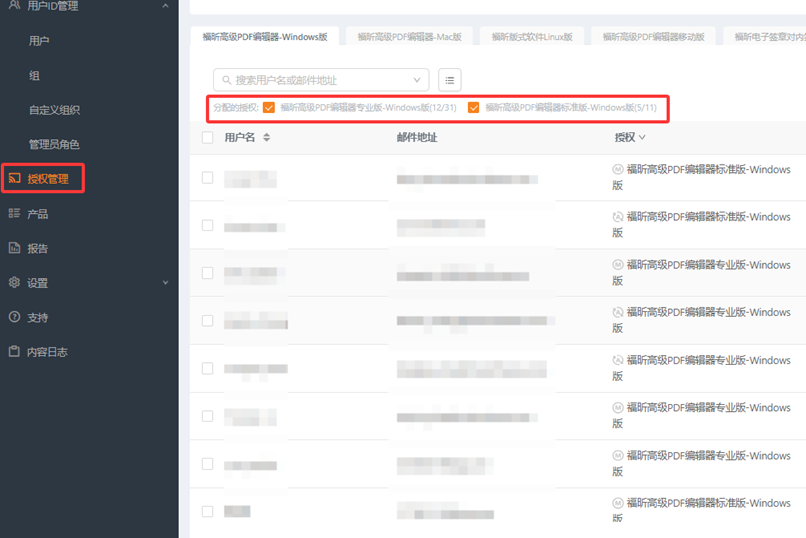Expand the 设置 menu chevron
The height and width of the screenshot is (538, 806).
[165, 283]
